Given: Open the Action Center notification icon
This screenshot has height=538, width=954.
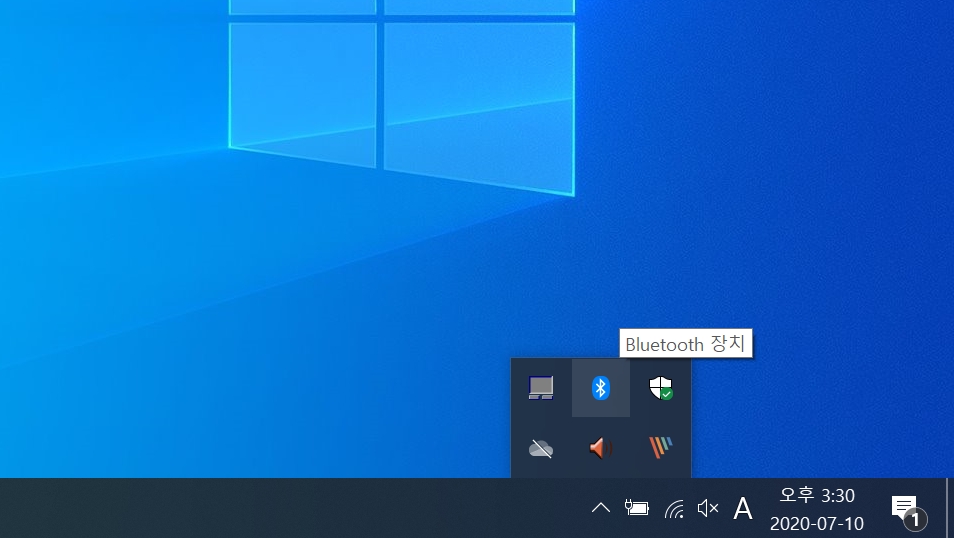Looking at the screenshot, I should click(x=908, y=511).
